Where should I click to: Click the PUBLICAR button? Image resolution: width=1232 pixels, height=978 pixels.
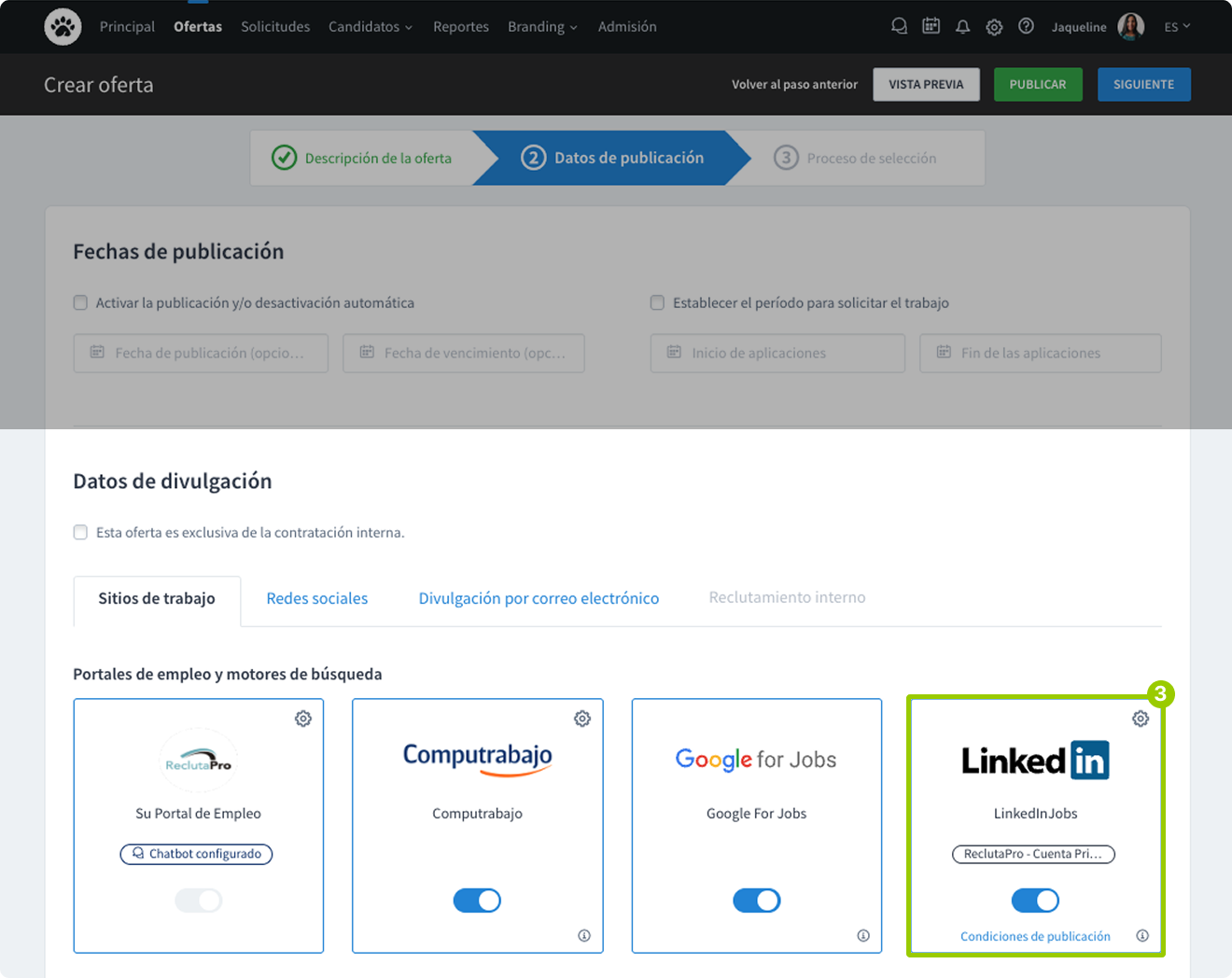1038,84
